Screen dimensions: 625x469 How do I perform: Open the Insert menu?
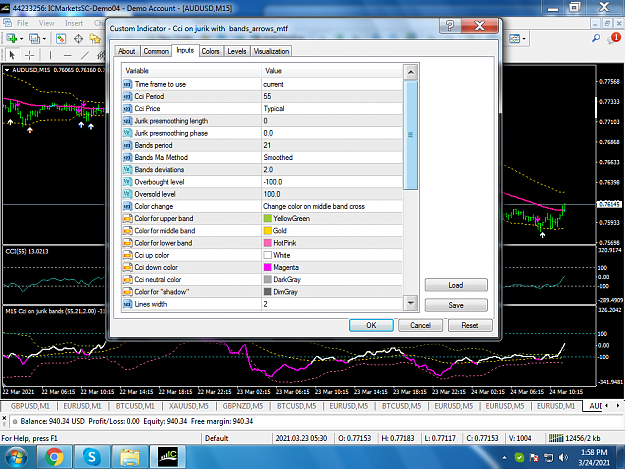[x=74, y=23]
